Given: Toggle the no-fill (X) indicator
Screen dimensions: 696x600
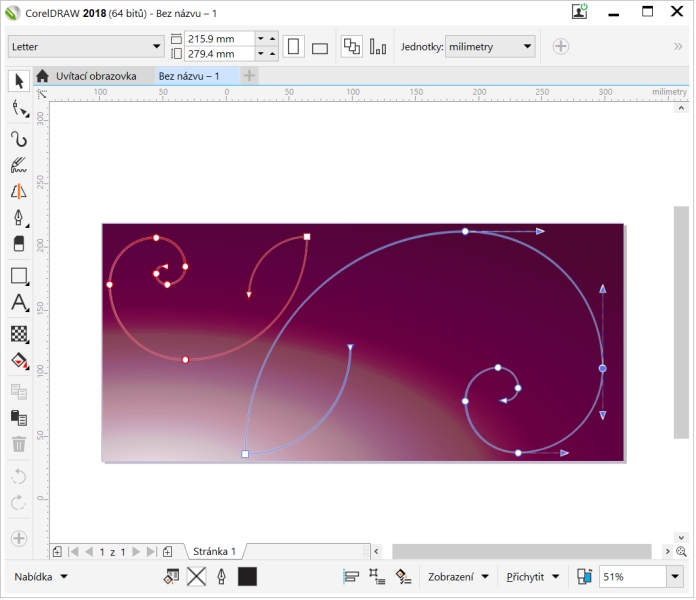Looking at the screenshot, I should tap(197, 577).
